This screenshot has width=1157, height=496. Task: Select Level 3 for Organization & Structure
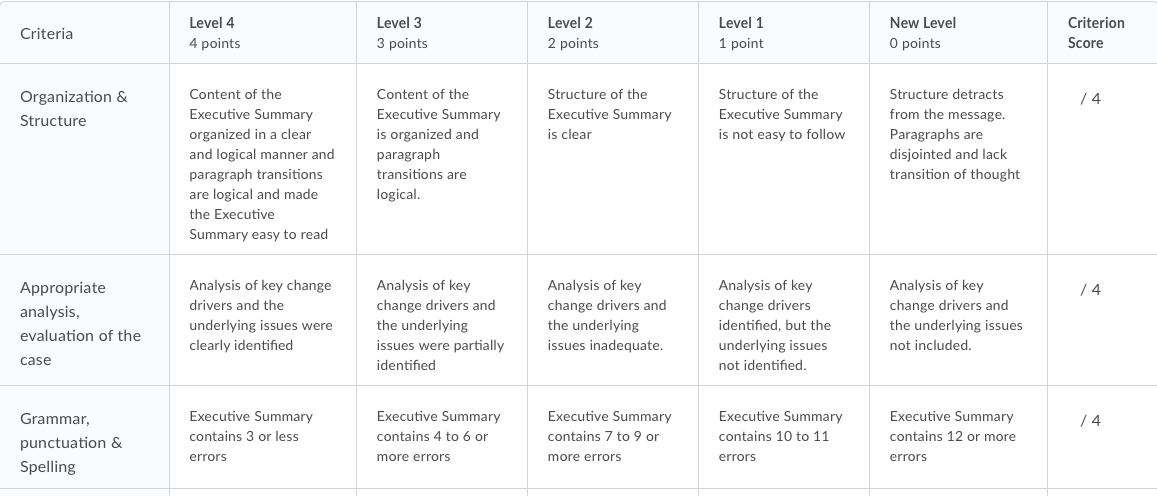[x=442, y=159]
